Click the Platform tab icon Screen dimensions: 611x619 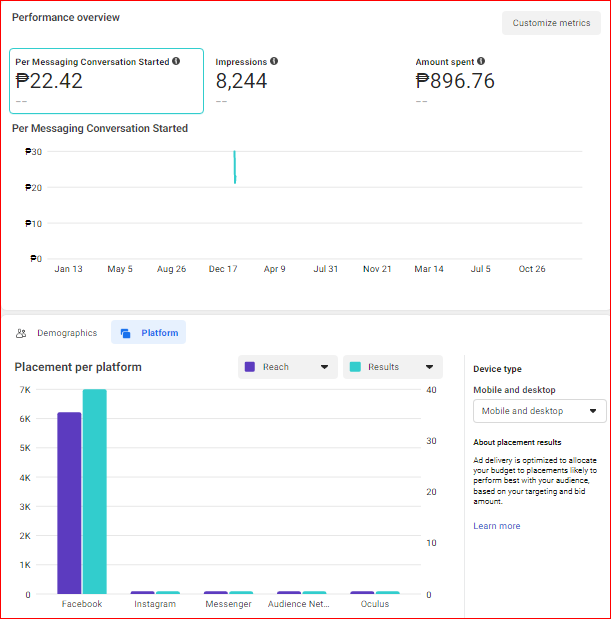[127, 333]
